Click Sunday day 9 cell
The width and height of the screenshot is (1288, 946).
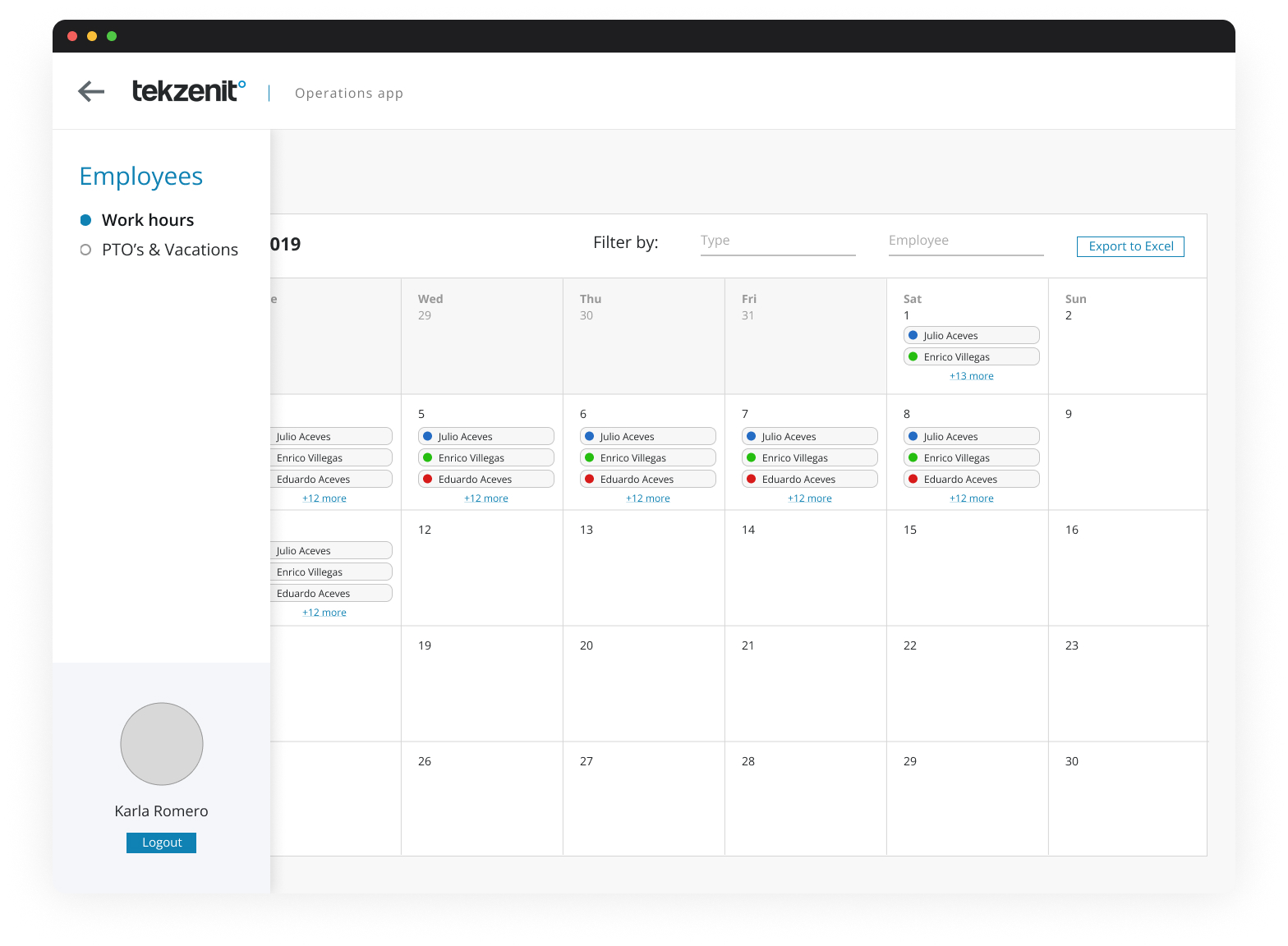tap(1128, 452)
